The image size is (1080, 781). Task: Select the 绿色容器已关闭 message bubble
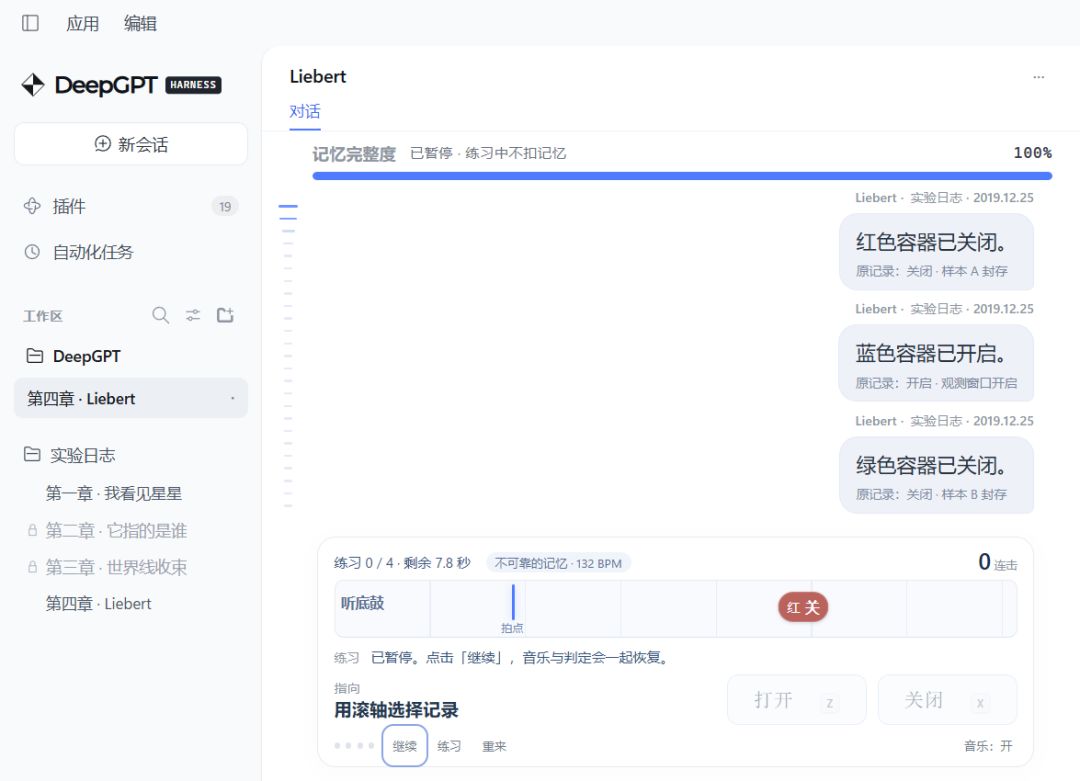(936, 475)
